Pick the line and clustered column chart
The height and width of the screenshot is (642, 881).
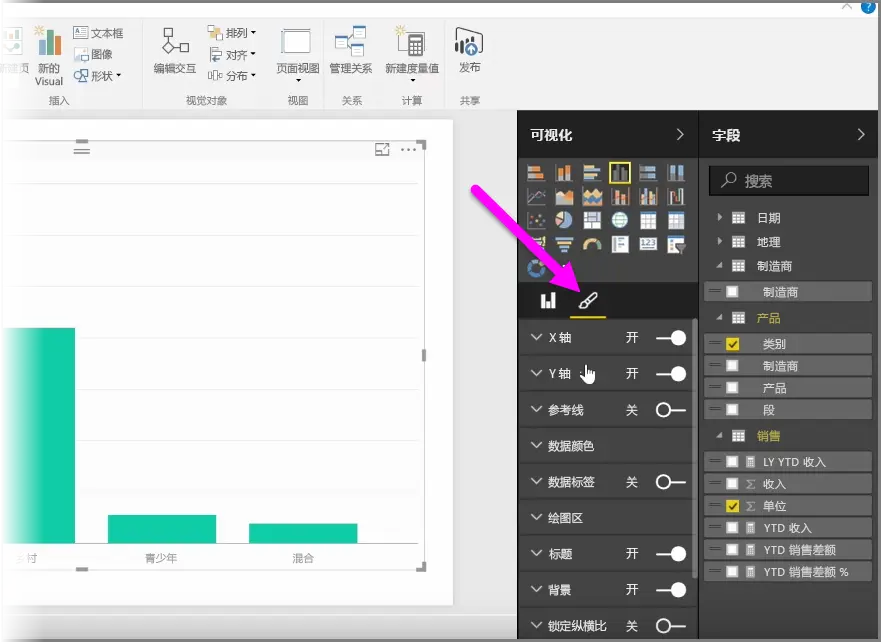pyautogui.click(x=648, y=197)
